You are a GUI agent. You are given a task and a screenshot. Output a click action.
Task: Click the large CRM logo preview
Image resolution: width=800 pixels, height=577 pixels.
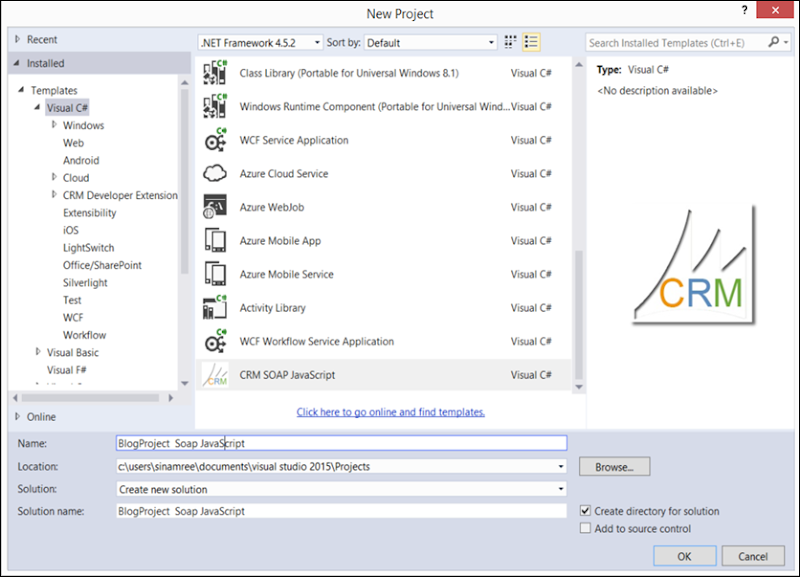pos(694,265)
